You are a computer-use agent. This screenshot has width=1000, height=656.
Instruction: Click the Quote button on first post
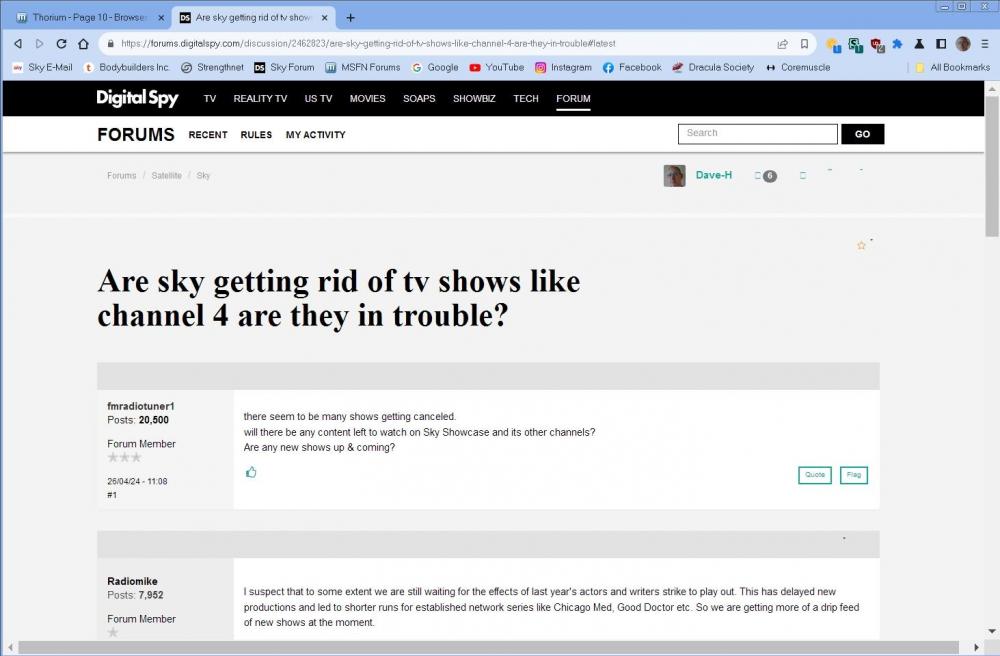815,475
